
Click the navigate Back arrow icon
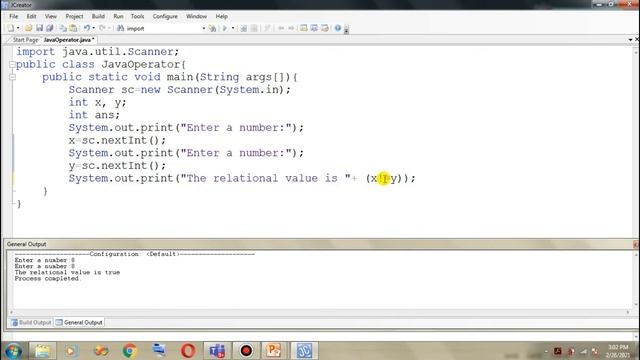point(281,28)
